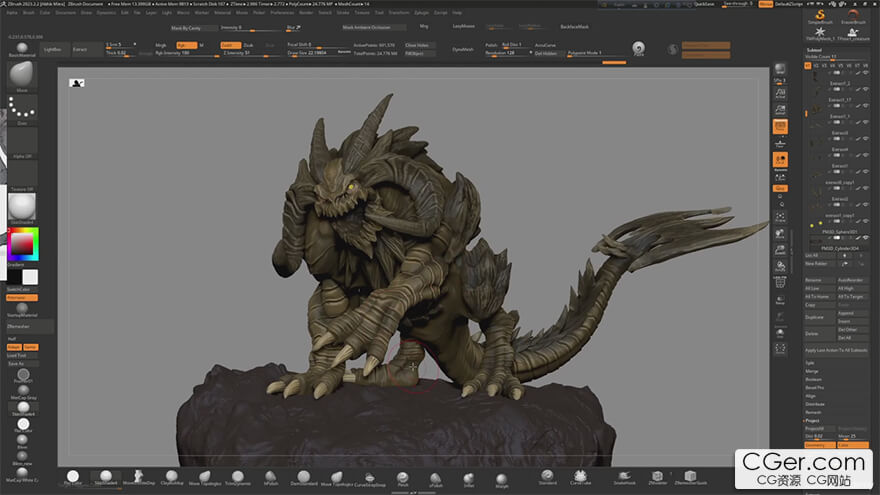Expand the Remesh subpalette section
880x495 pixels.
[813, 412]
